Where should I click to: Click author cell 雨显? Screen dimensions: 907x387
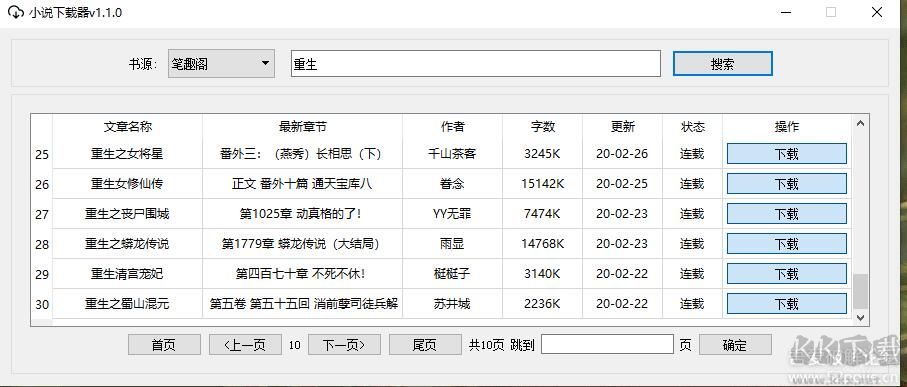coord(452,244)
